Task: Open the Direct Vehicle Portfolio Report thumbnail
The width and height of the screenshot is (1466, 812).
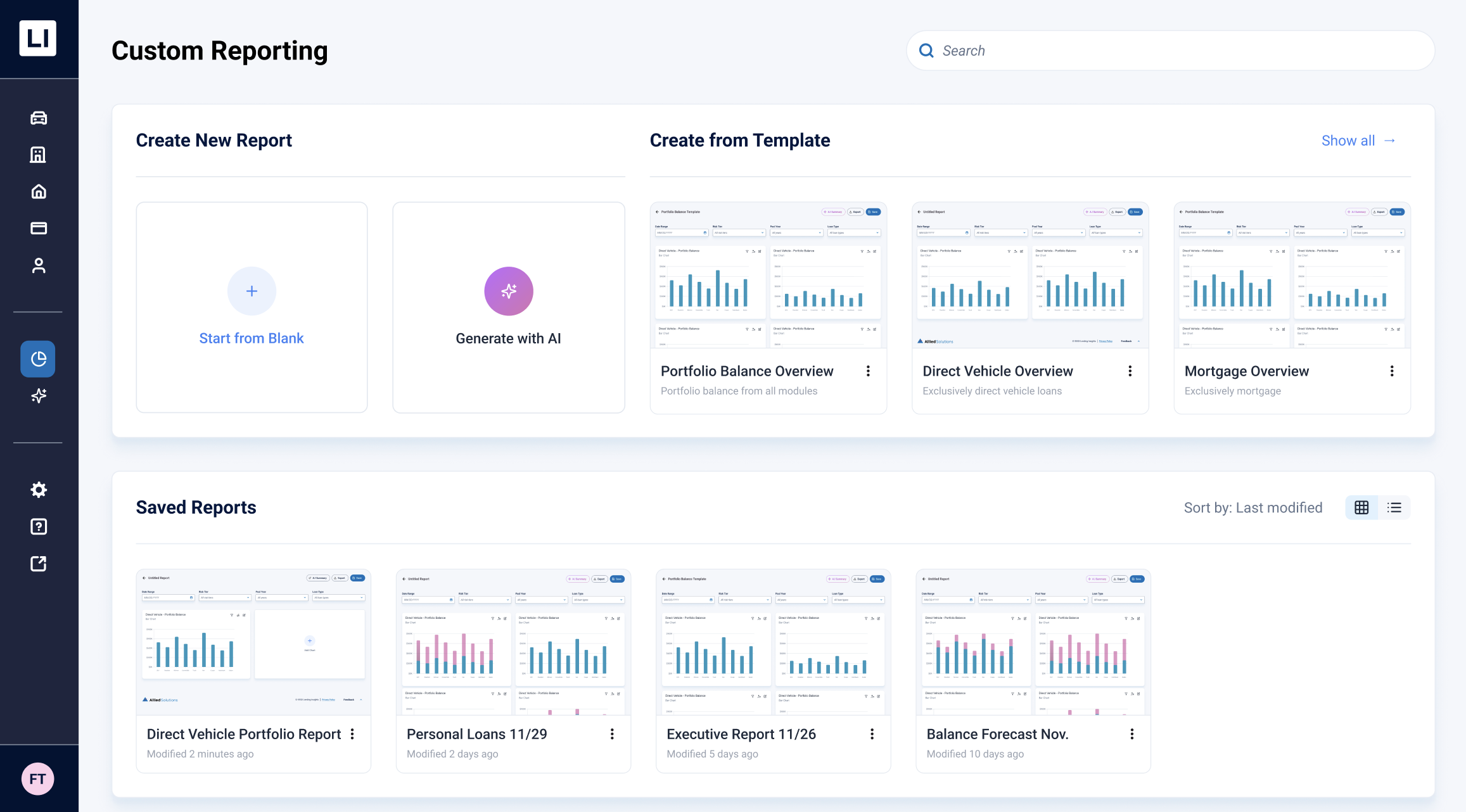Action: (253, 642)
